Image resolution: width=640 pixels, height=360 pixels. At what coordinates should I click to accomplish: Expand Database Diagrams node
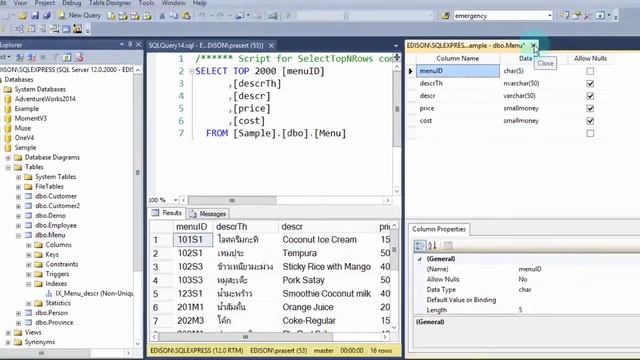point(8,158)
